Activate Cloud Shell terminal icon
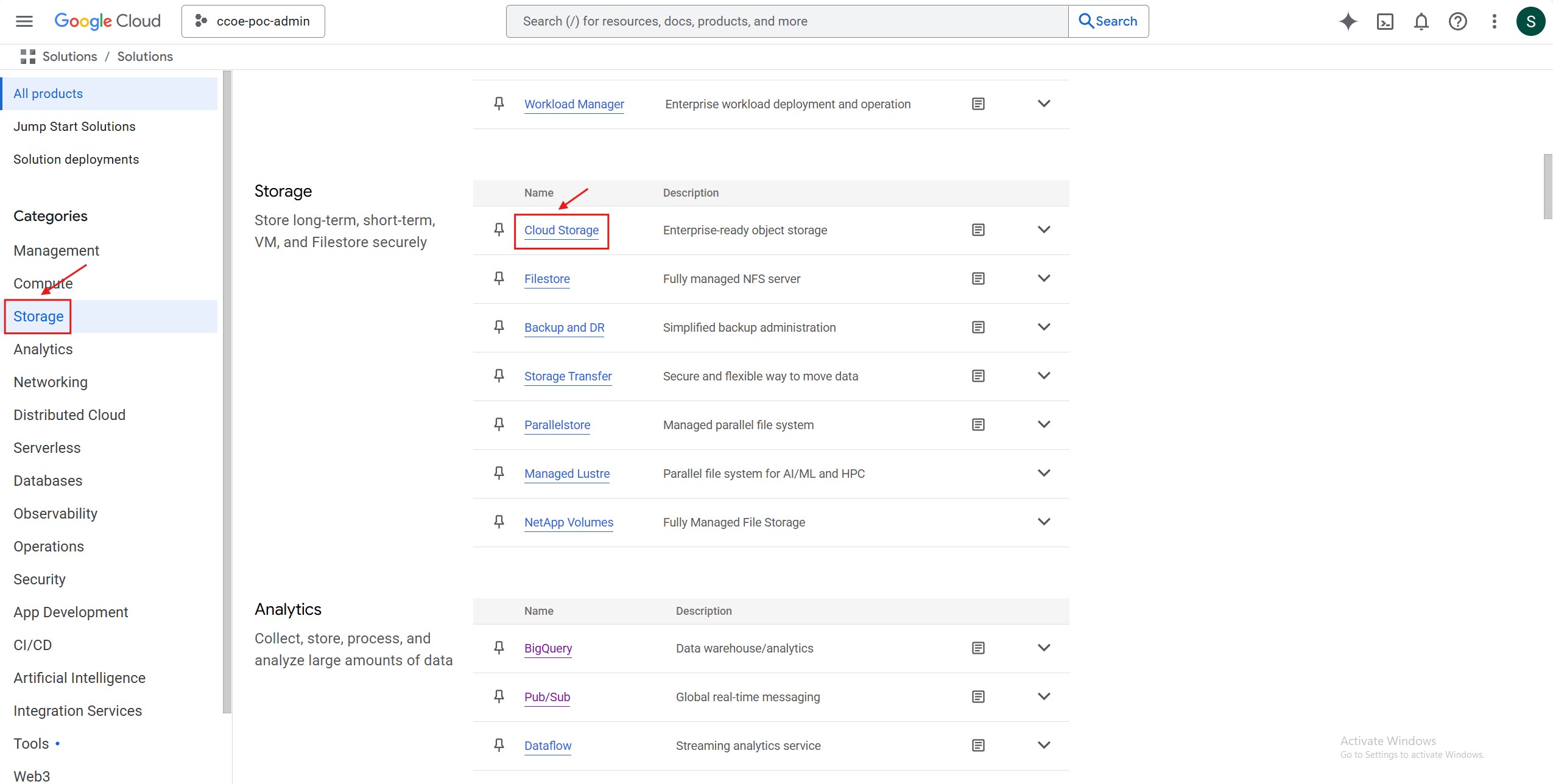The width and height of the screenshot is (1553, 784). [x=1385, y=22]
